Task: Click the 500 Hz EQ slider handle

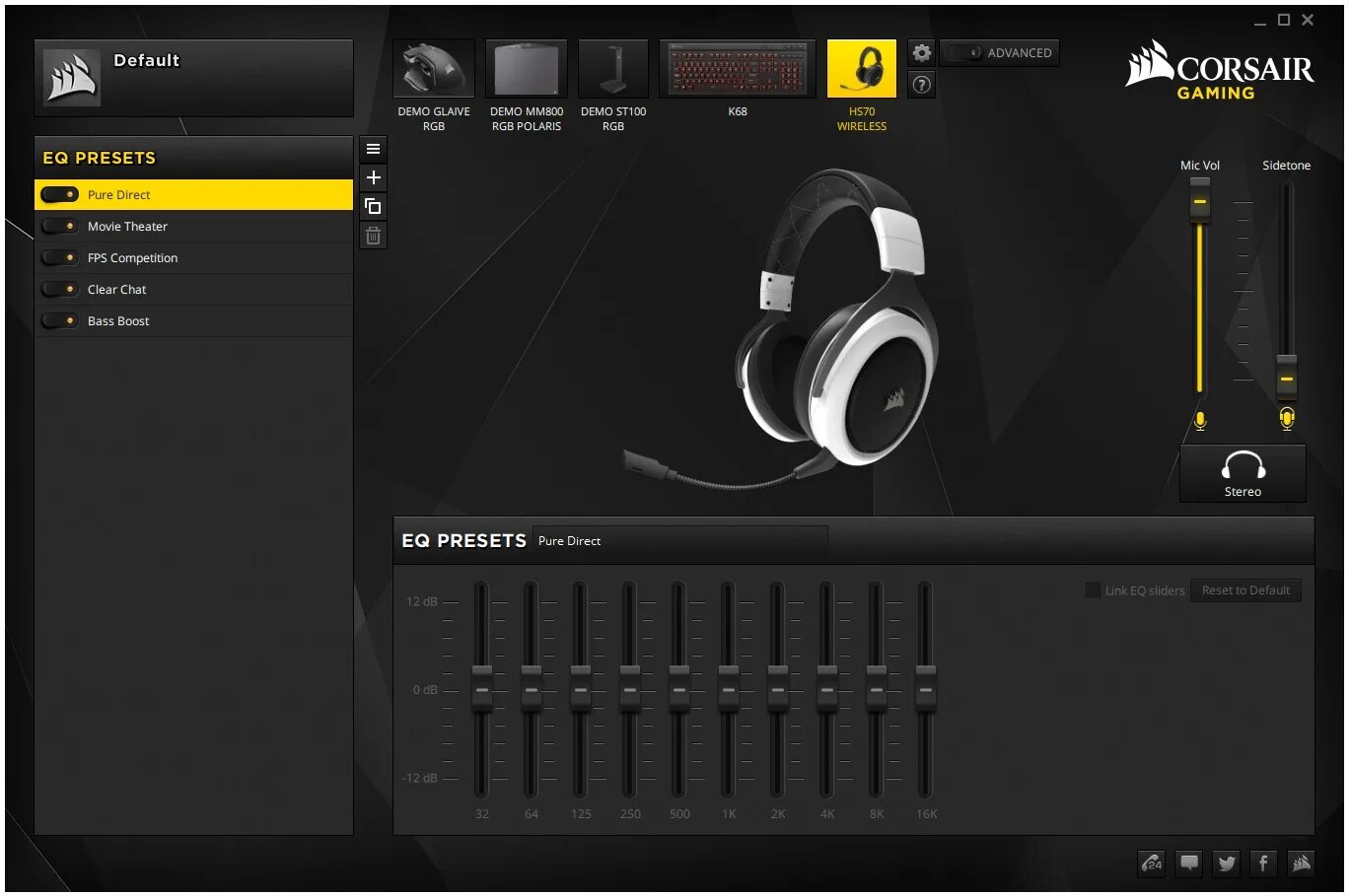Action: coord(679,689)
